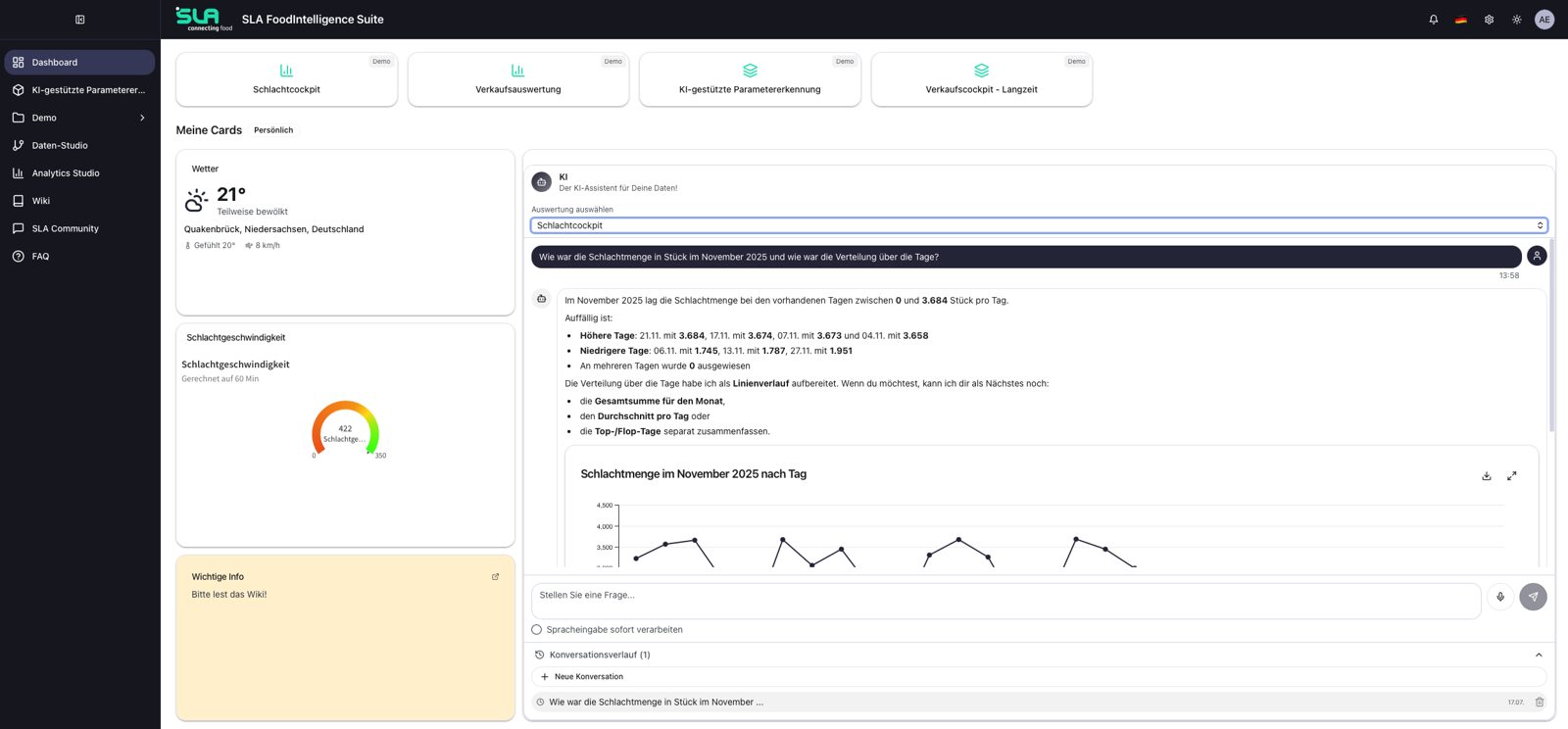The width and height of the screenshot is (1568, 729).
Task: Click the chat panel vertical scrollbar
Action: [x=1552, y=334]
